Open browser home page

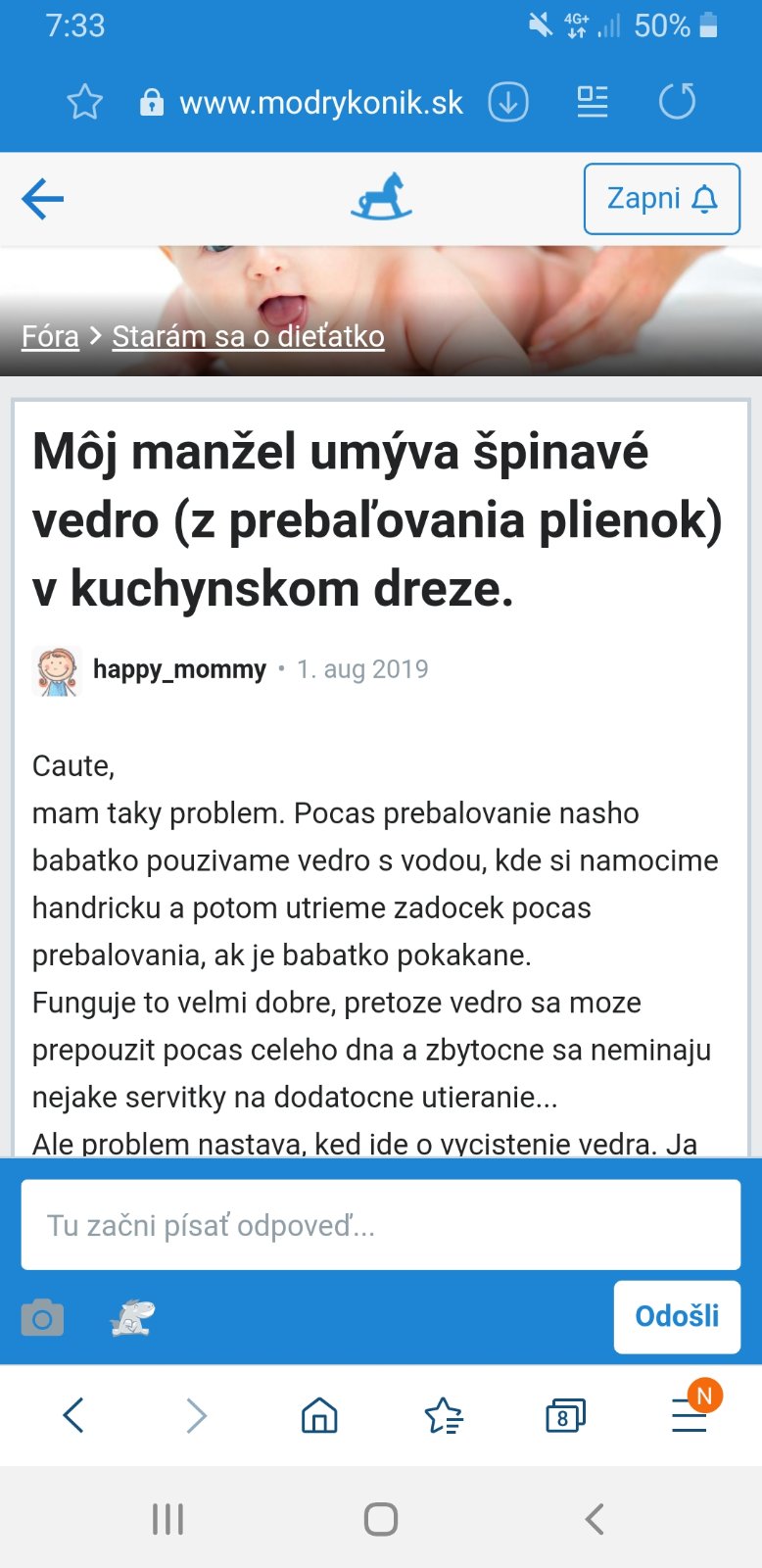tap(319, 1416)
